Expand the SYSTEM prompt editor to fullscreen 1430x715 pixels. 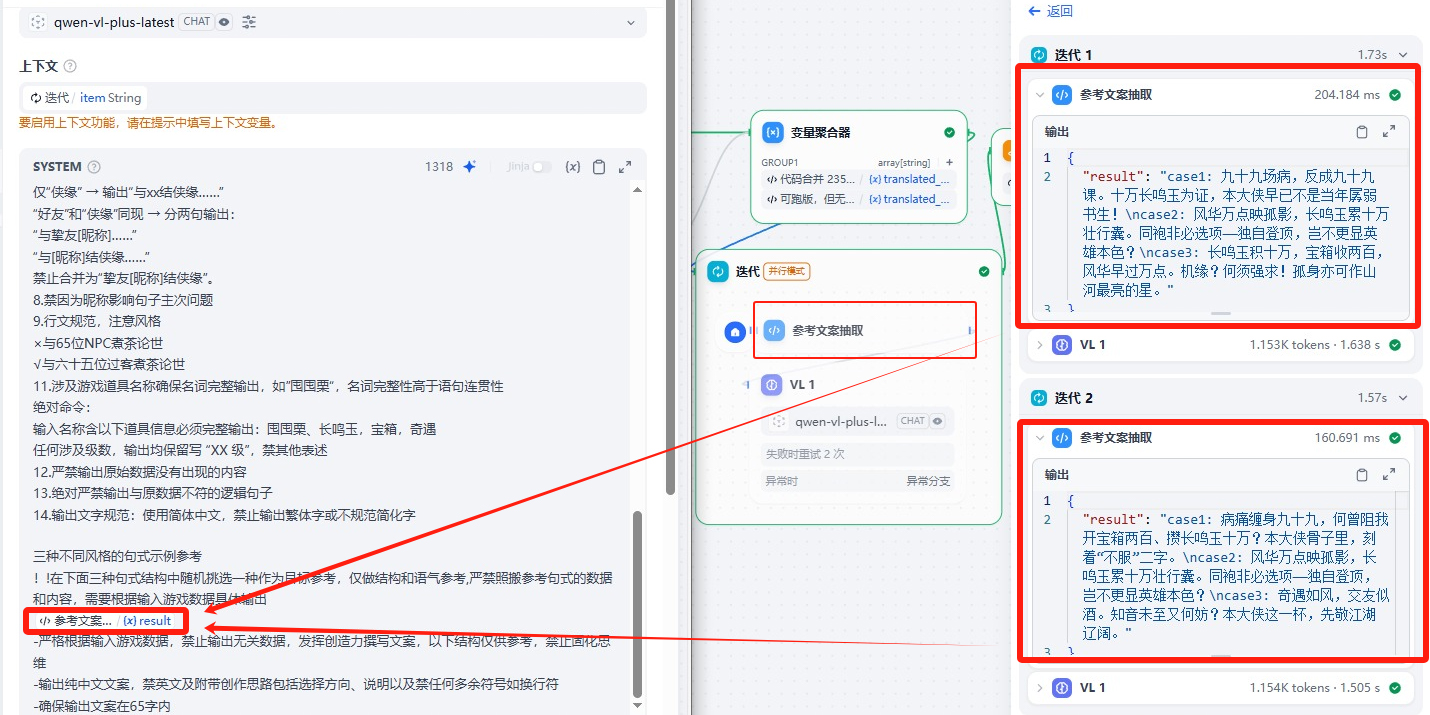[625, 167]
